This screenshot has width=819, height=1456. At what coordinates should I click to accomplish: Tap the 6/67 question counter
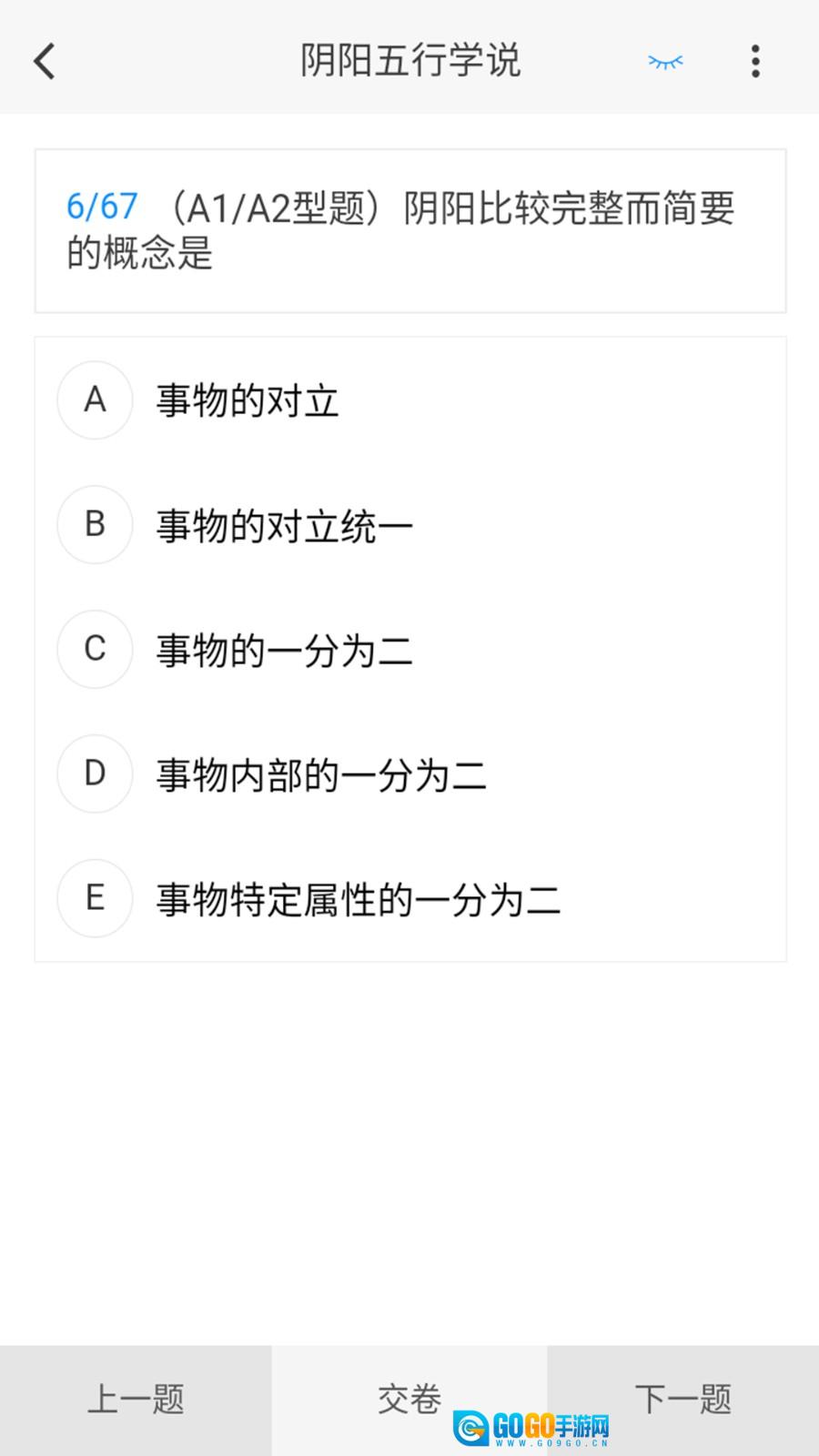click(102, 207)
